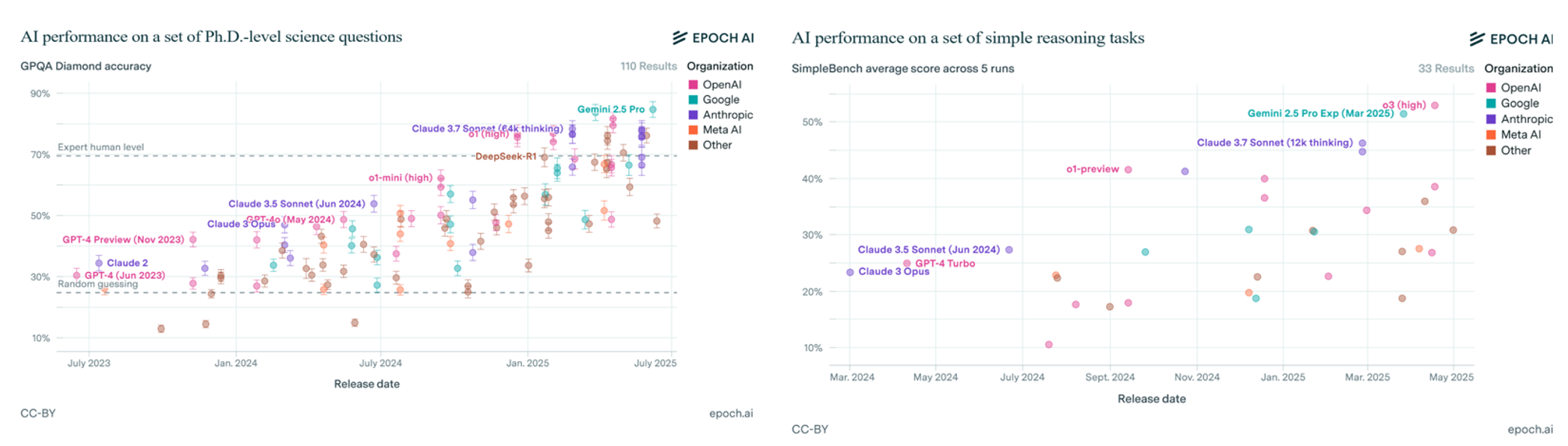This screenshot has width=1568, height=446.
Task: Open the epoch.ai link below the GPQA chart
Action: tap(731, 413)
